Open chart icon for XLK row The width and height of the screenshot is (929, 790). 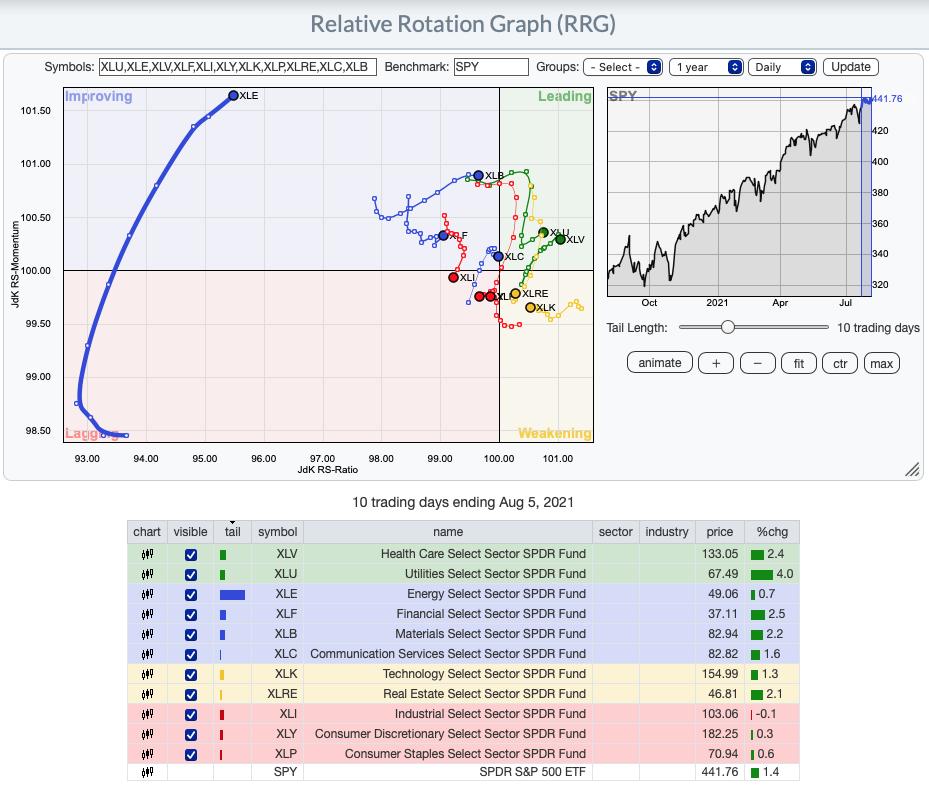tap(147, 674)
